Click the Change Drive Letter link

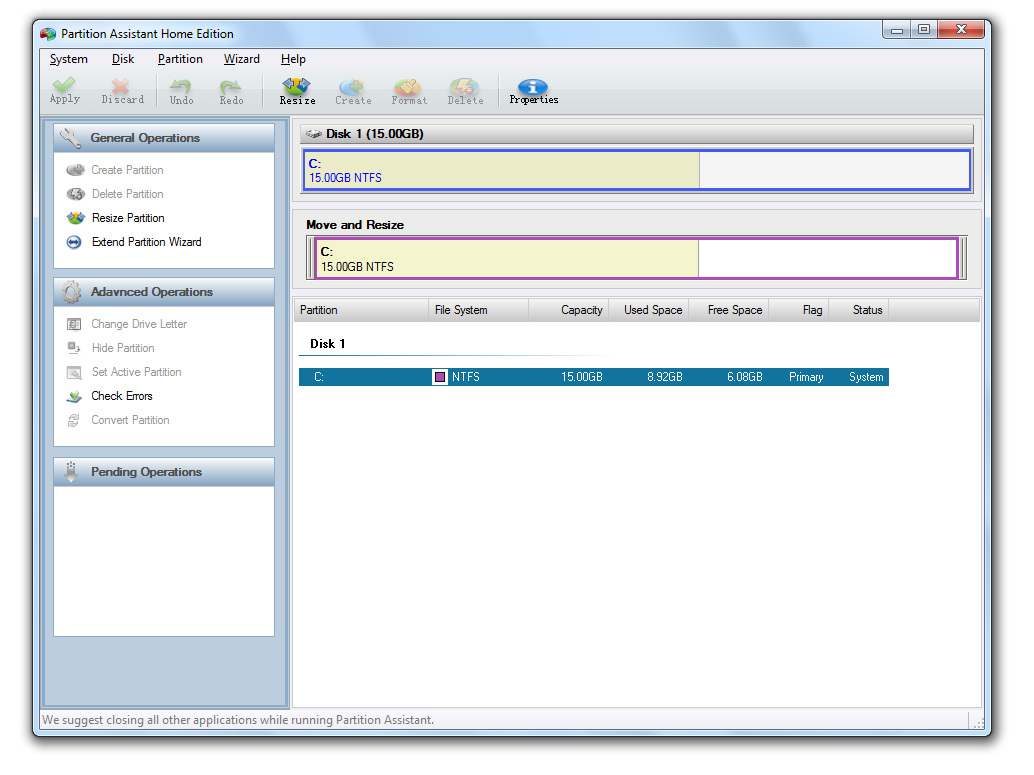139,324
